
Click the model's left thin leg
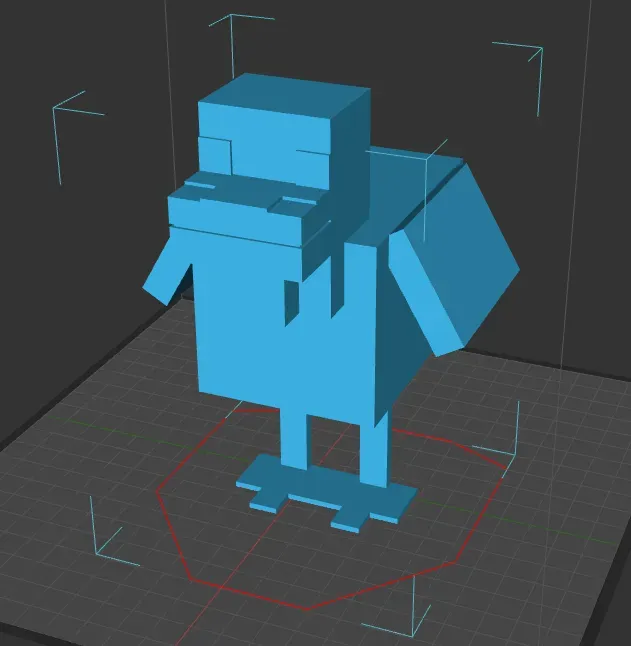(x=295, y=439)
